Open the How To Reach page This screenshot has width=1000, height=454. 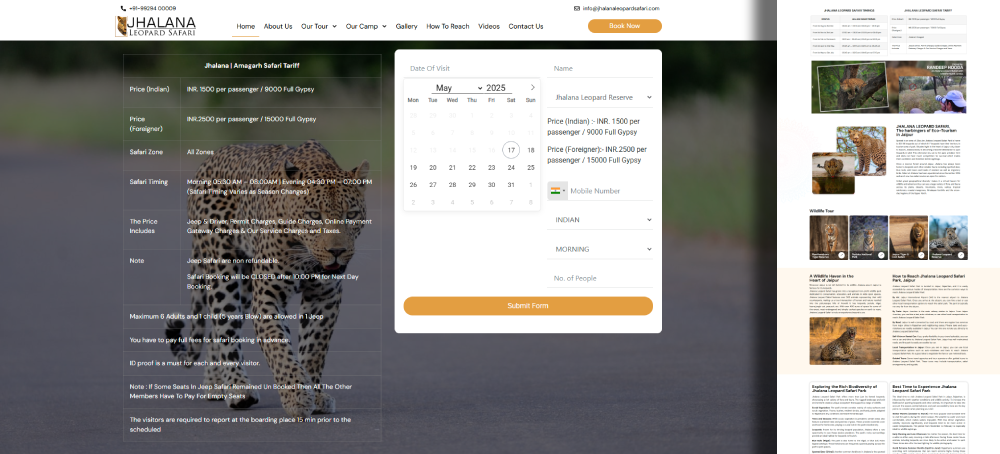[x=447, y=26]
